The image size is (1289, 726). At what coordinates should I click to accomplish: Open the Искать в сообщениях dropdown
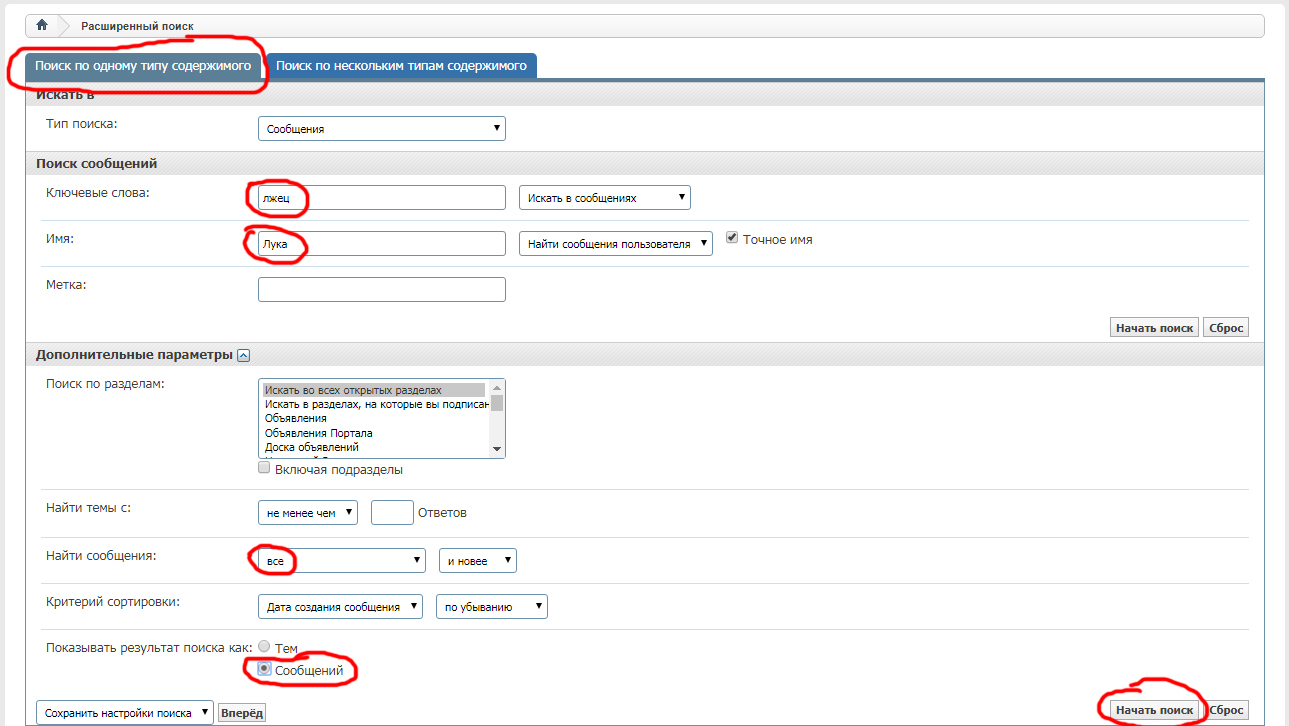[x=605, y=198]
